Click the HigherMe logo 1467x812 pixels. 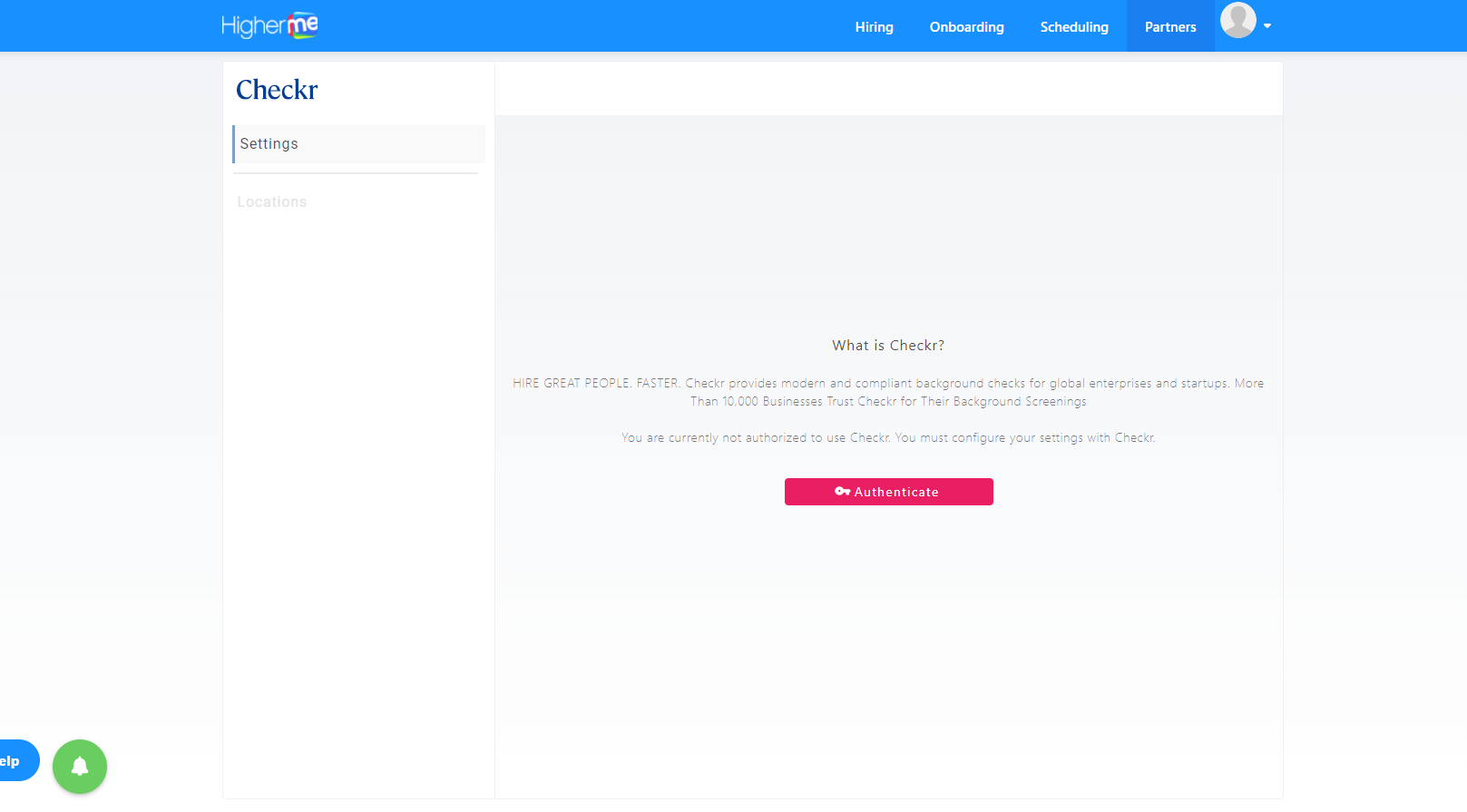(x=269, y=25)
